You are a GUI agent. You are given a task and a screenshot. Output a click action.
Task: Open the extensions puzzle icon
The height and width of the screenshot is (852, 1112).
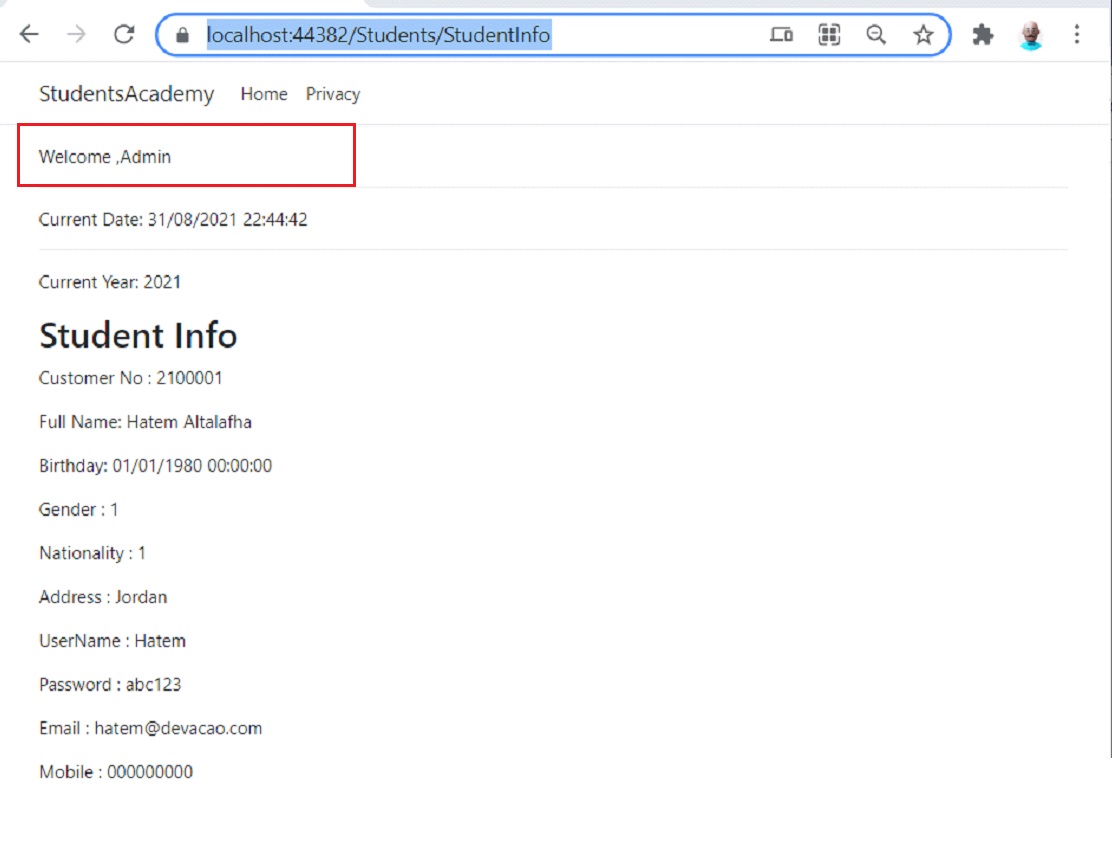[x=982, y=34]
